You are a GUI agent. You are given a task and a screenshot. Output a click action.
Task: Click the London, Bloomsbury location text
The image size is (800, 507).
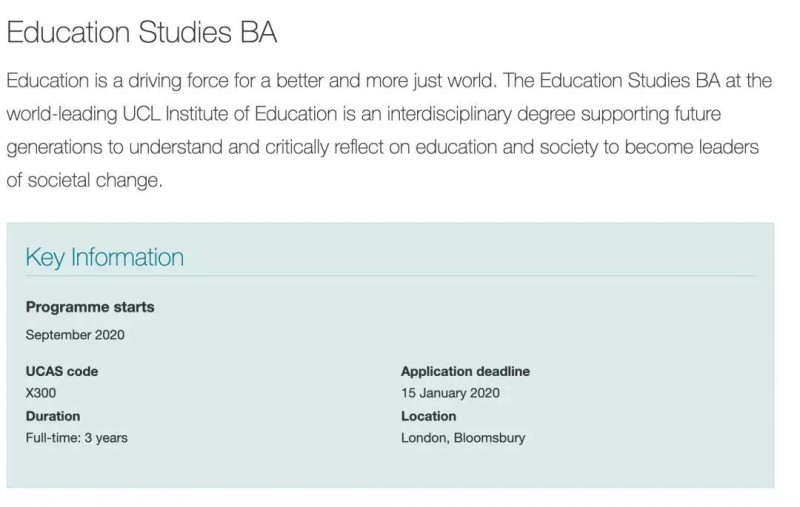coord(463,438)
